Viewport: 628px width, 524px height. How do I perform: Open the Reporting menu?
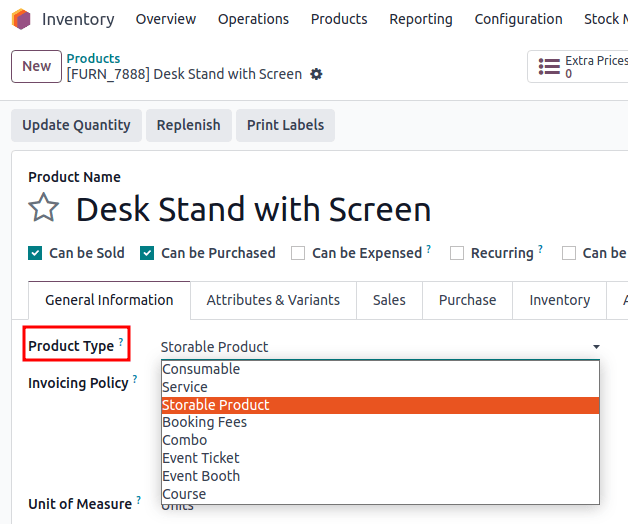(421, 19)
